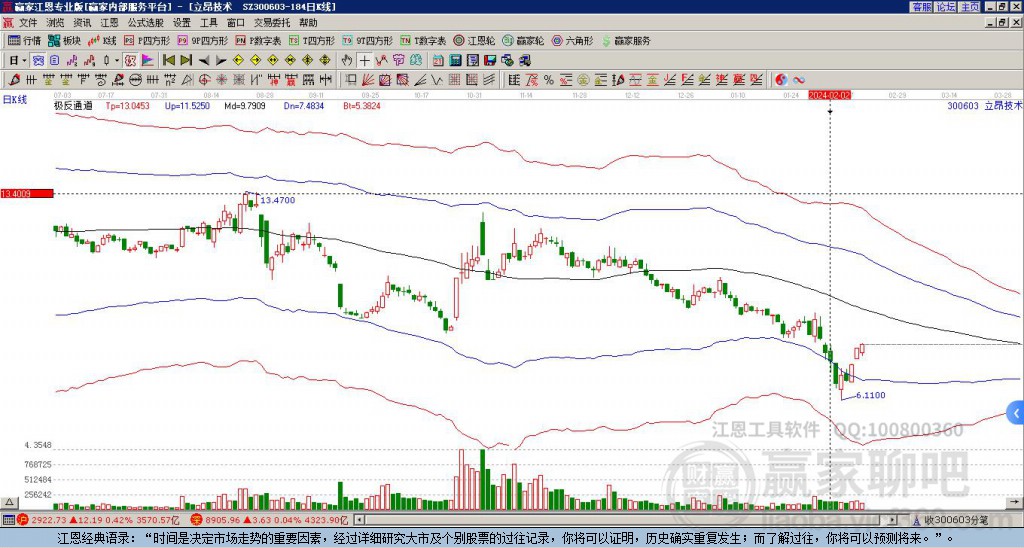1024x548 pixels.
Task: Click the 300603 立昂技术 stock label
Action: click(985, 105)
